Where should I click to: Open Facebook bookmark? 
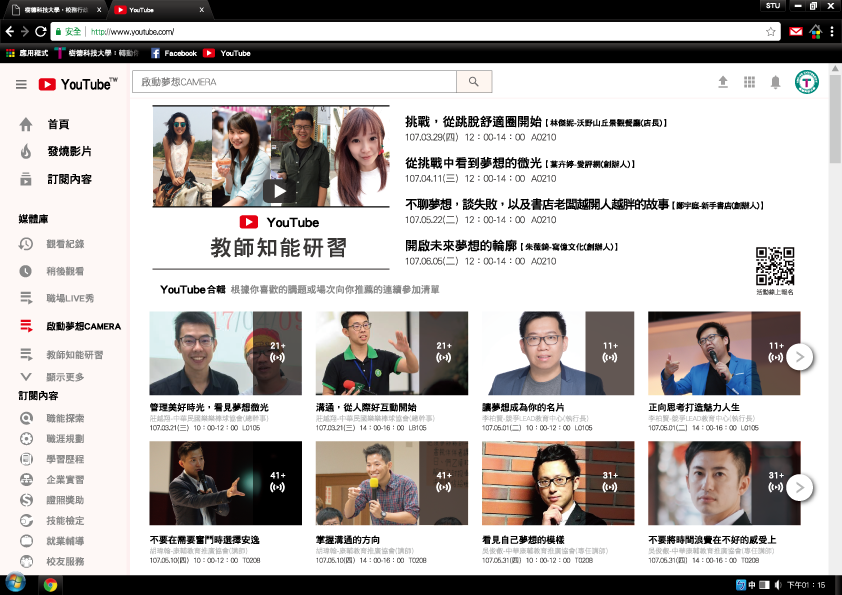174,53
